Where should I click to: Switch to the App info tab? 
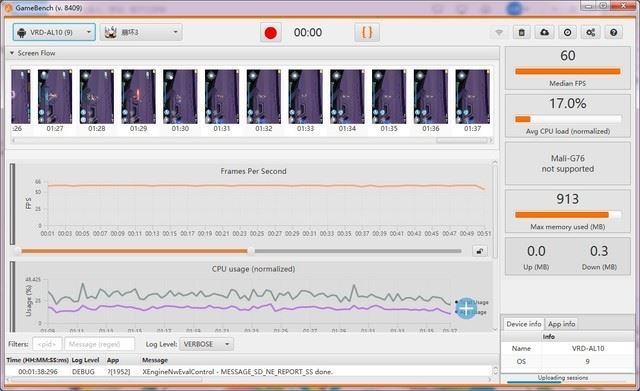pos(561,324)
